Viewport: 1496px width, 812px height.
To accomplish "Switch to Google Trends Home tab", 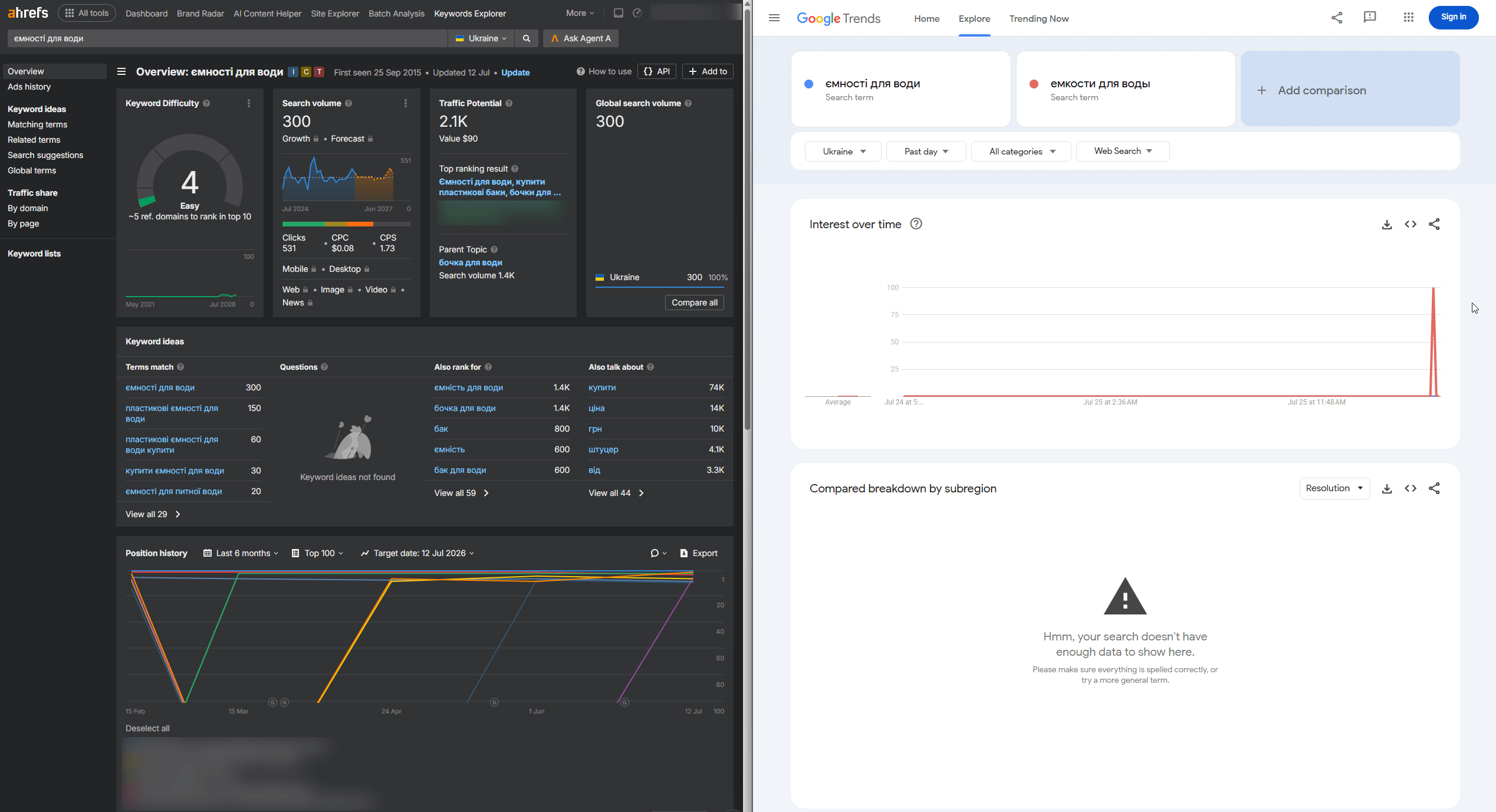I will point(927,18).
